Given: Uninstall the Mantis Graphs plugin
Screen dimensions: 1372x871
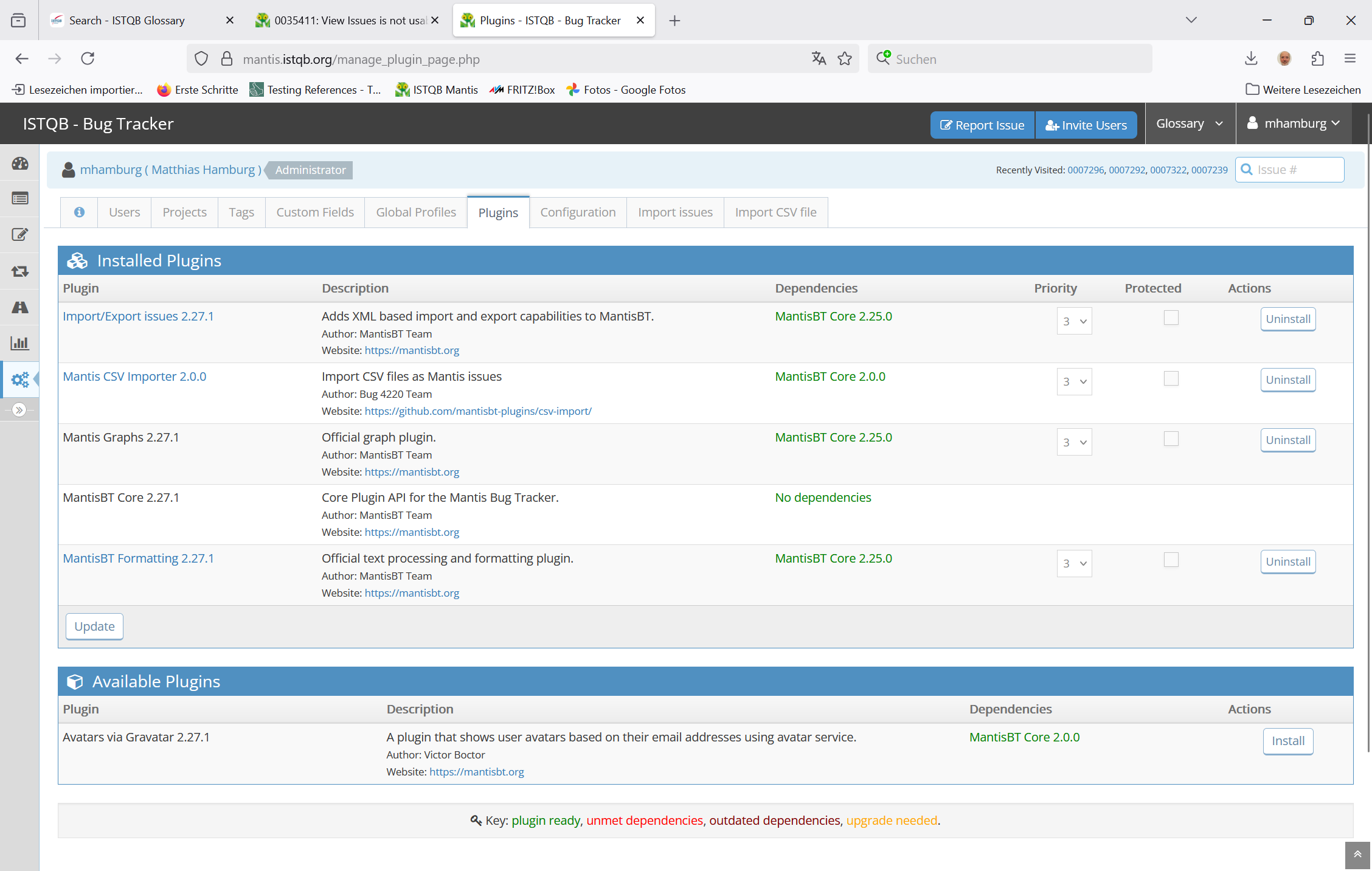Looking at the screenshot, I should (1288, 440).
